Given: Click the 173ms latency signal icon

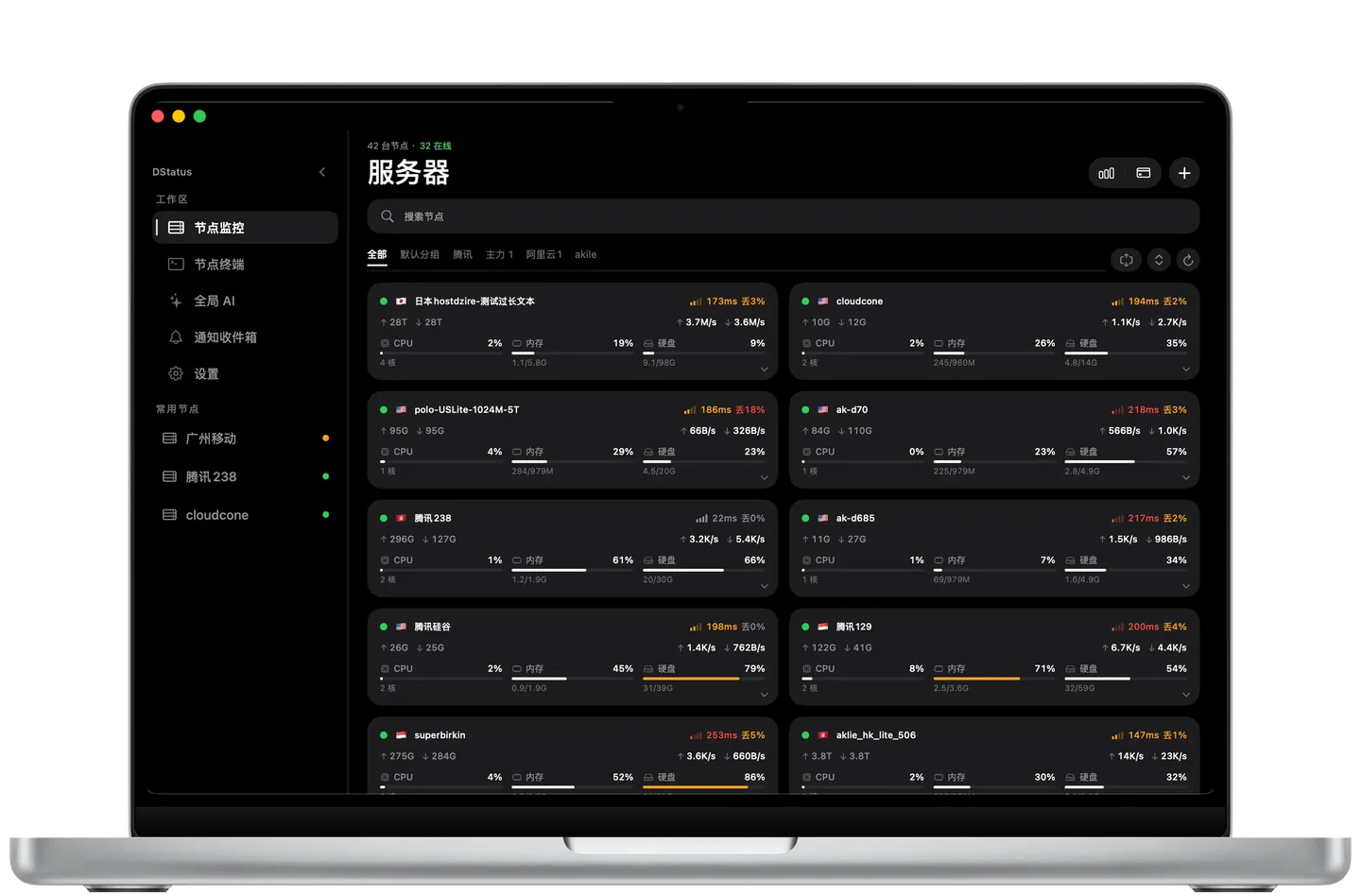Looking at the screenshot, I should 696,302.
